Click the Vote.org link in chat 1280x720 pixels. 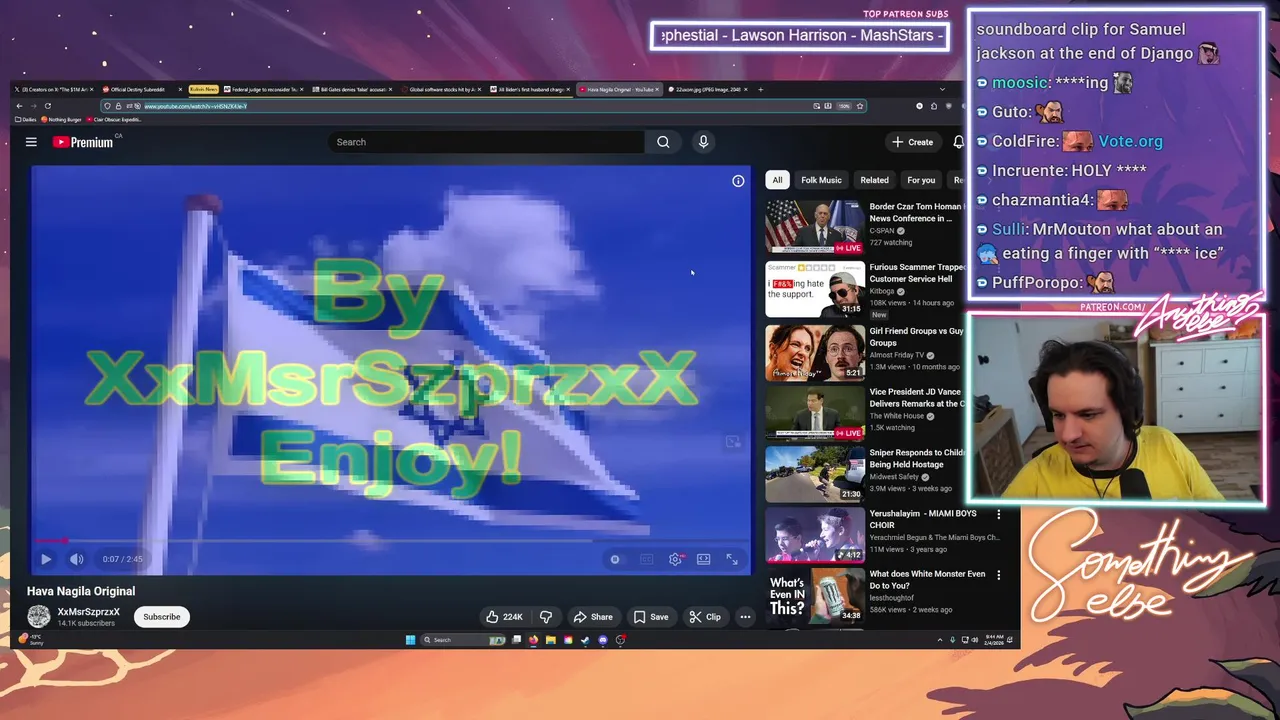1130,141
